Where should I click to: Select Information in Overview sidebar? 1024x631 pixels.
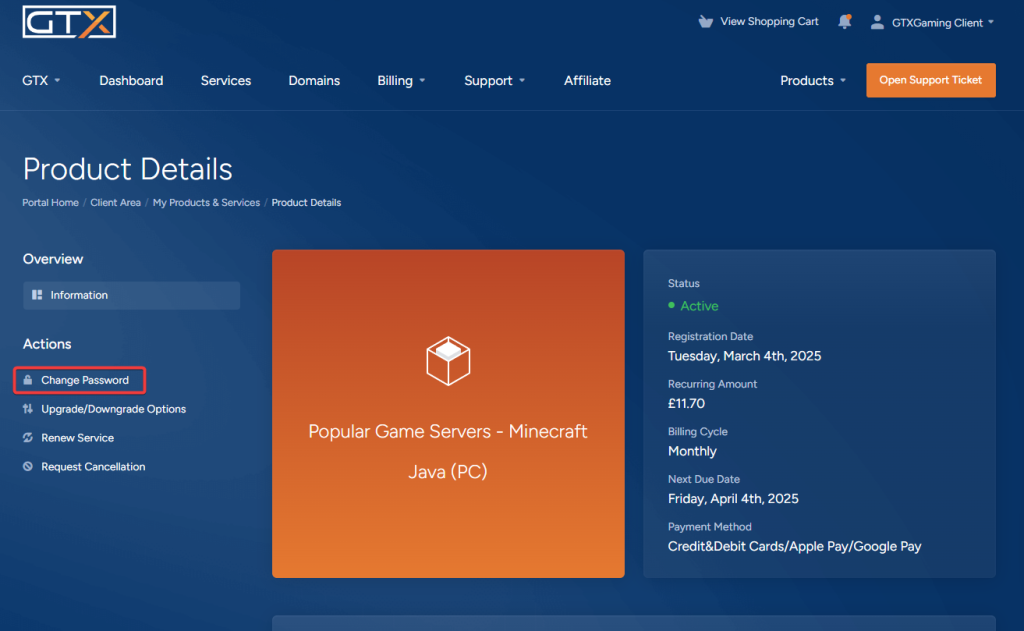(131, 295)
